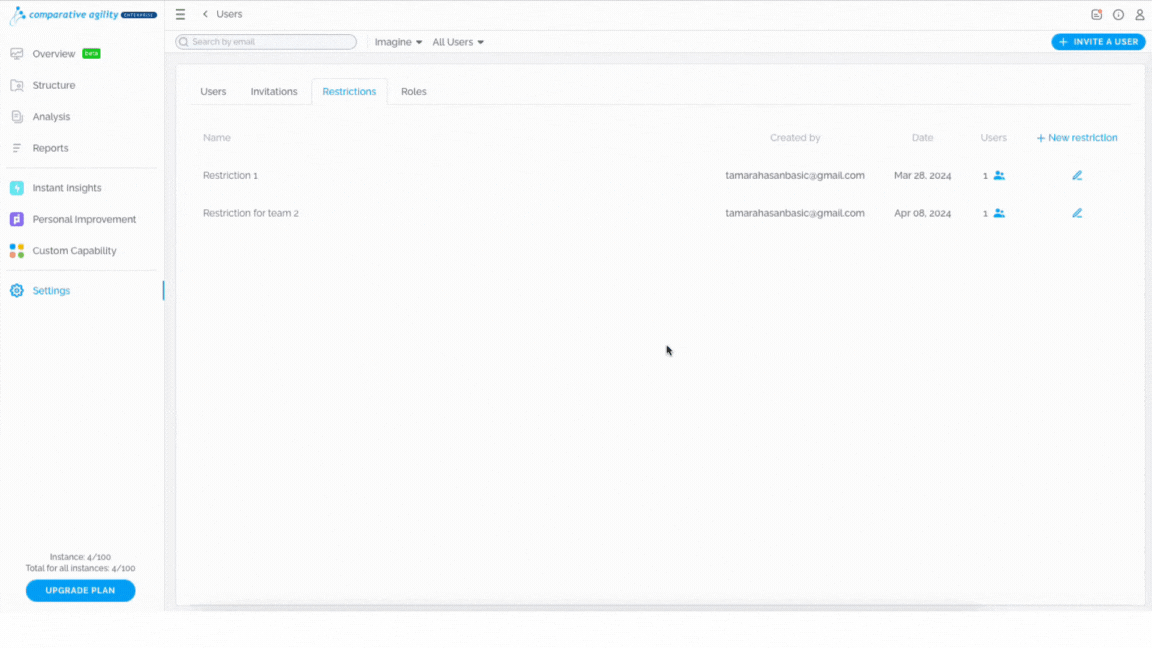
Task: Expand the Imagine dropdown
Action: 398,42
